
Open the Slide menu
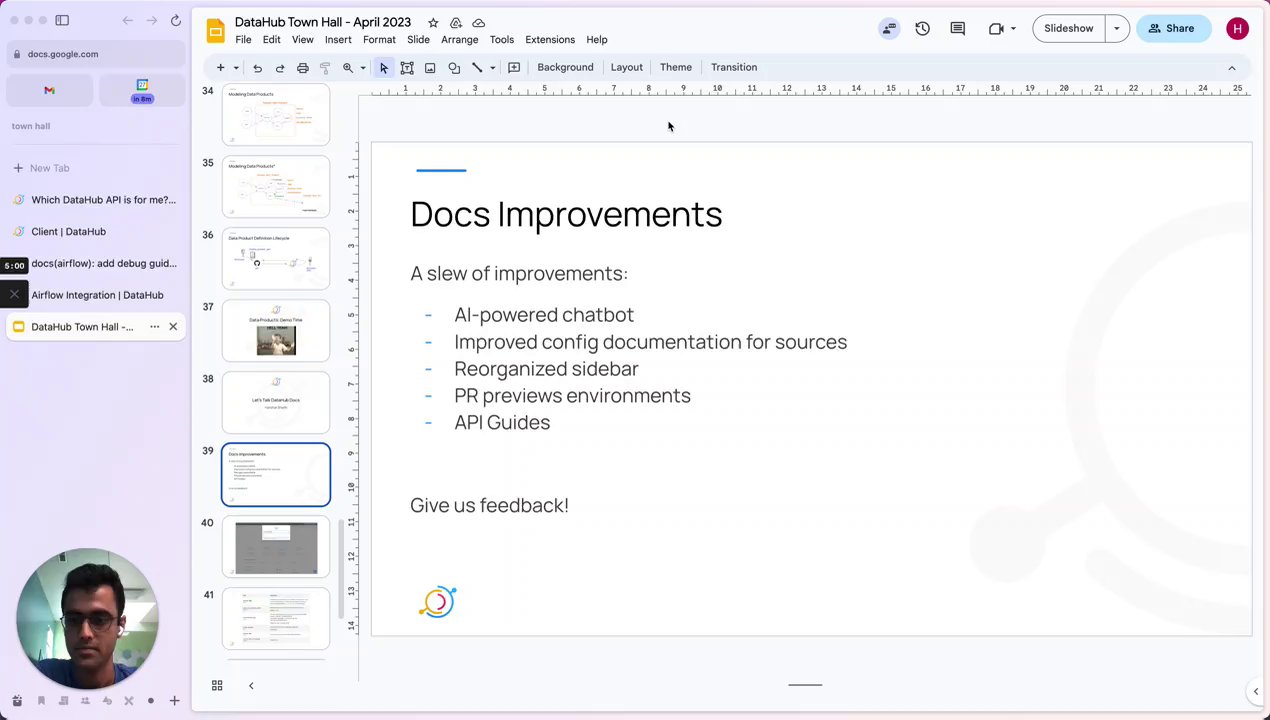tap(419, 40)
